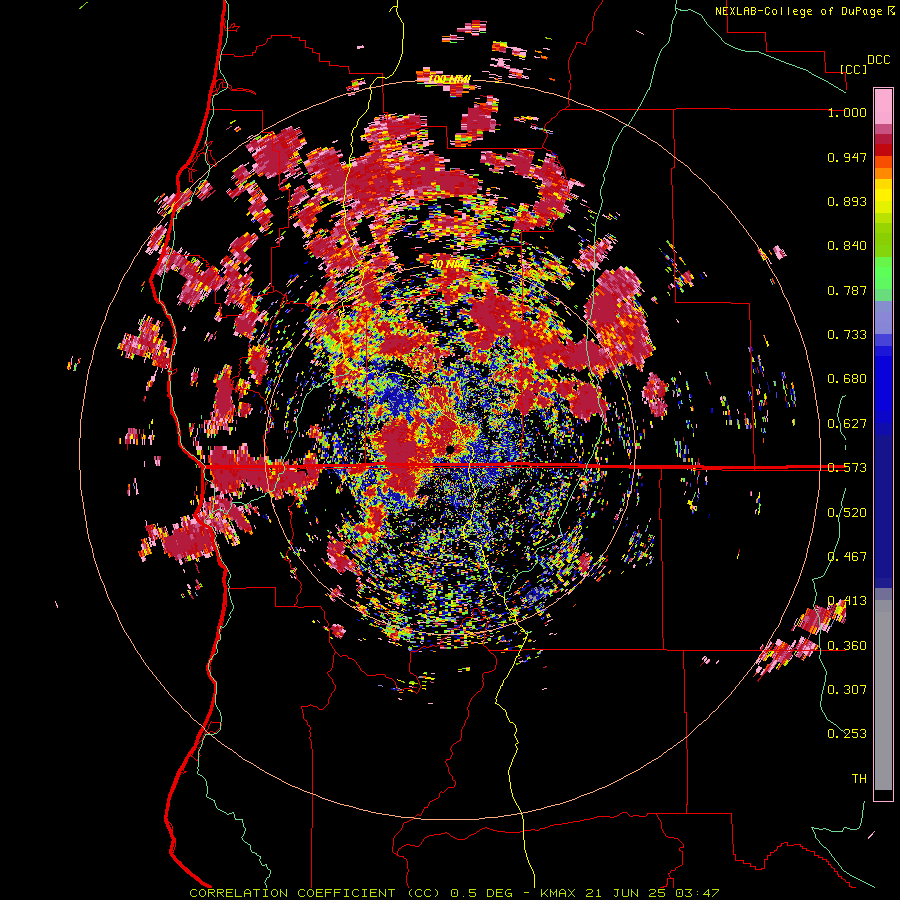
Task: Select the 1.000 scale value
Action: click(x=847, y=112)
